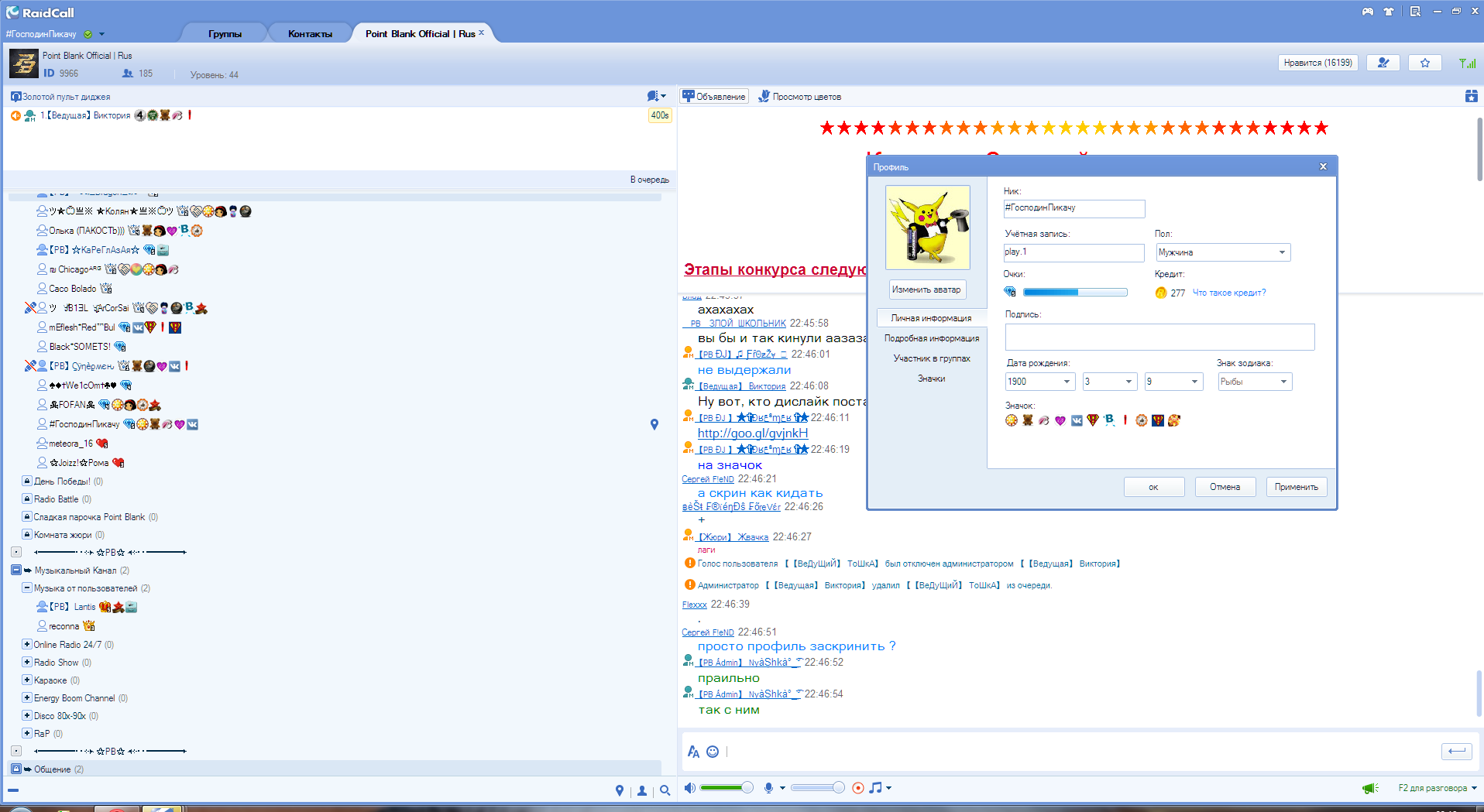Switch to the Контакты tab
Image resolution: width=1484 pixels, height=812 pixels.
(310, 33)
